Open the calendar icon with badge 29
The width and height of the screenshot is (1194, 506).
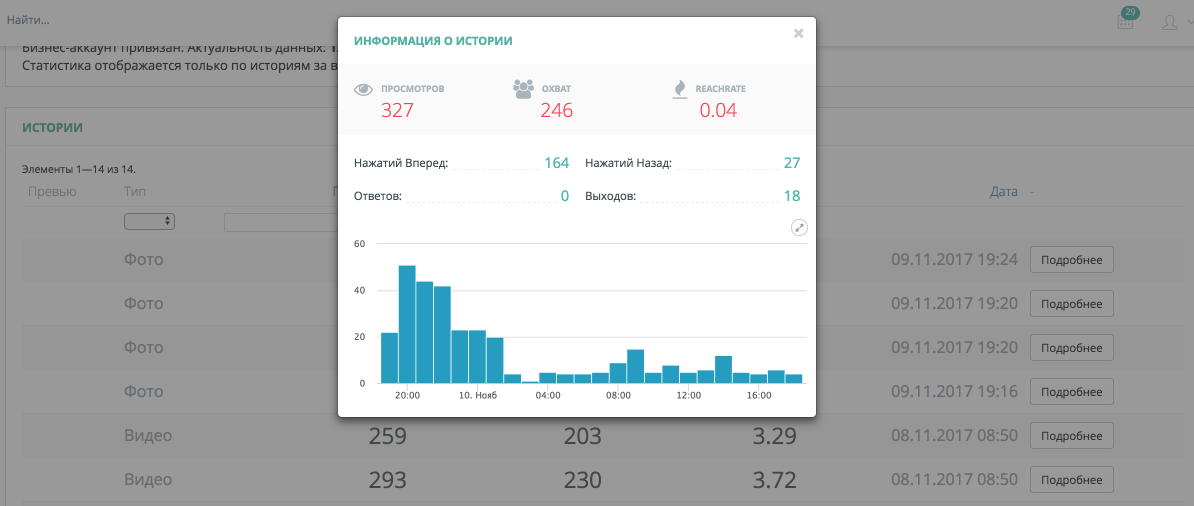coord(1126,21)
